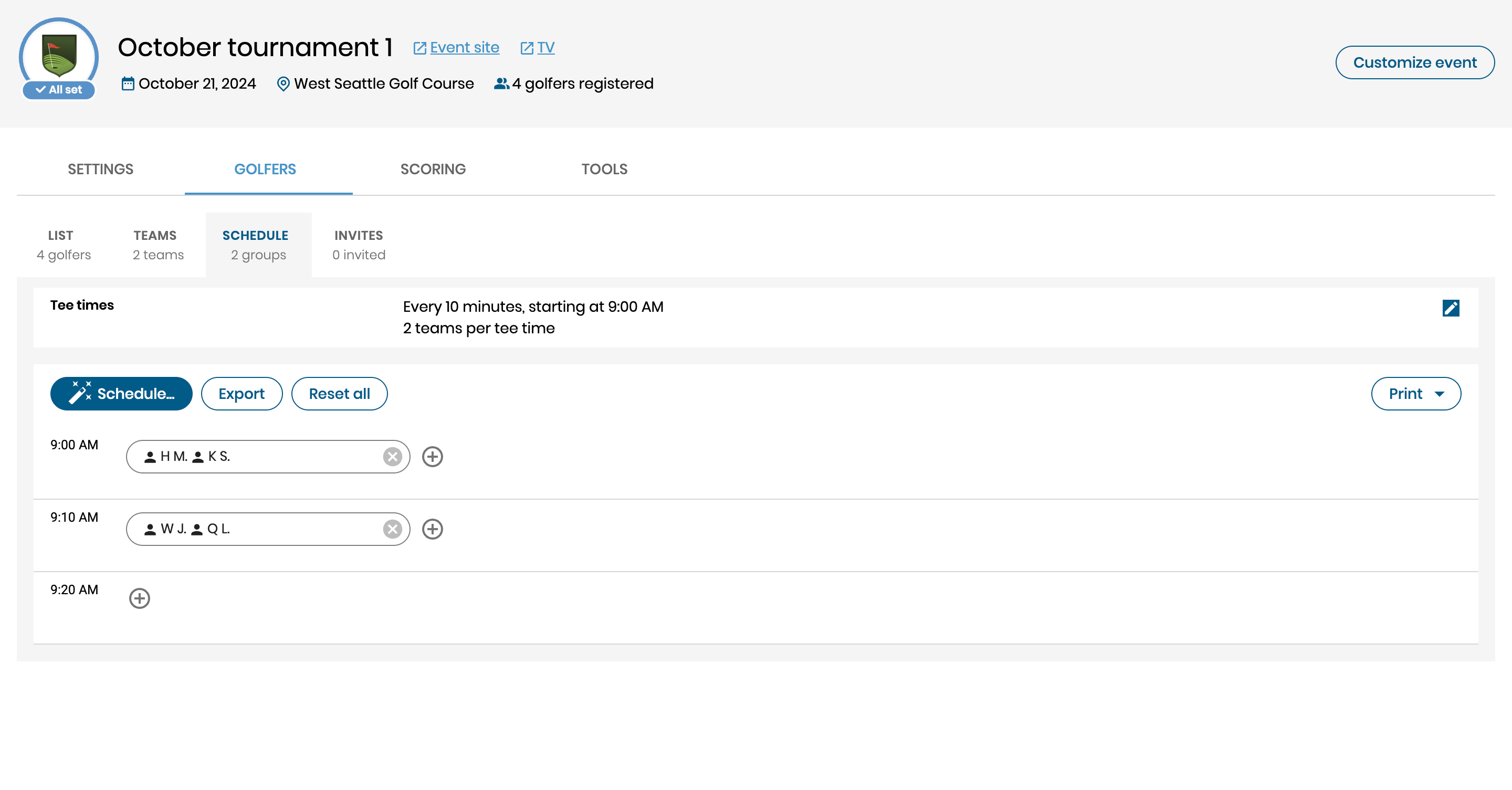Add a team at the 9:10 AM tee time
The image size is (1512, 790).
433,529
